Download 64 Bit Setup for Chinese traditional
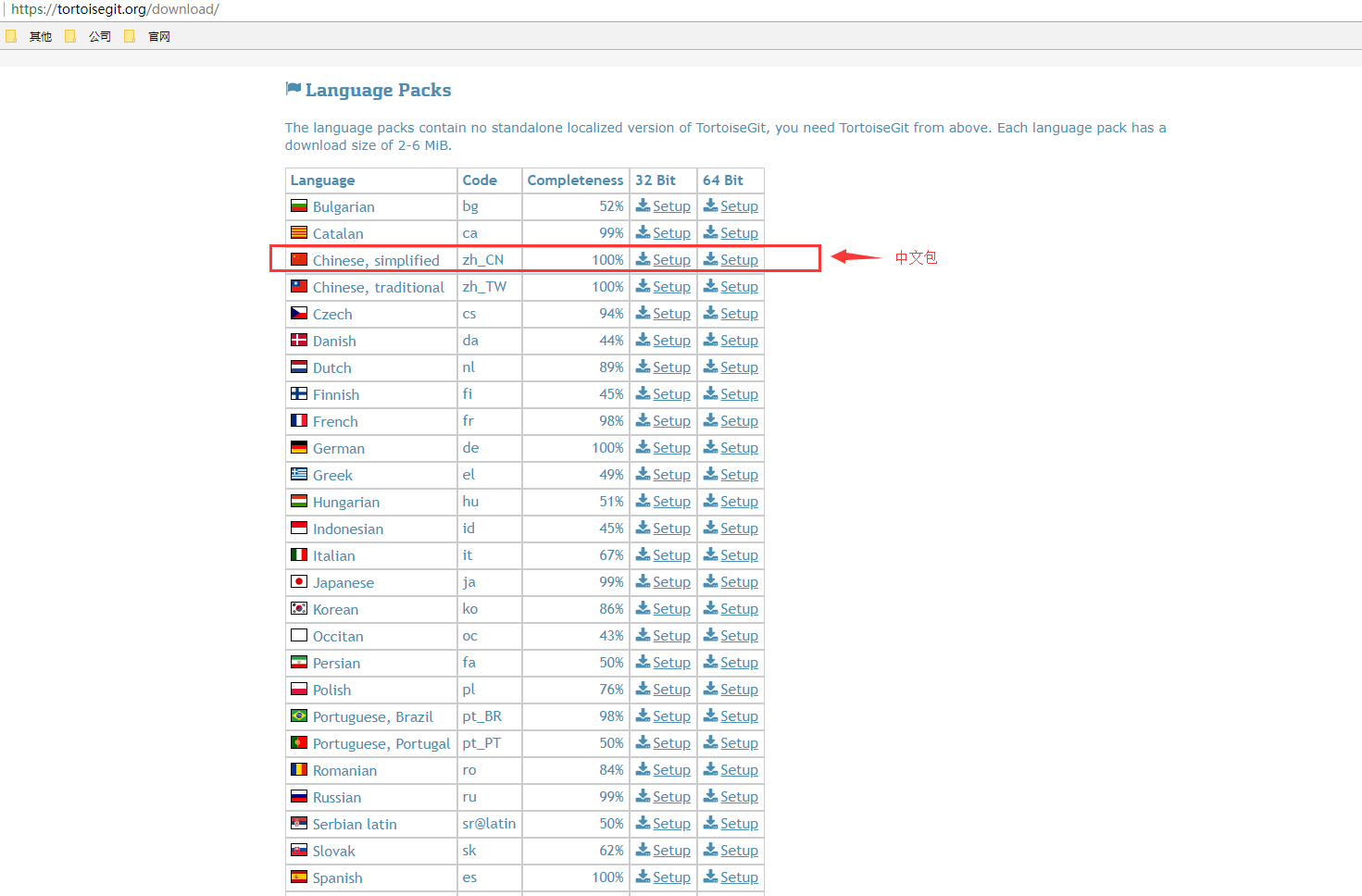Viewport: 1362px width, 896px height. 731,287
